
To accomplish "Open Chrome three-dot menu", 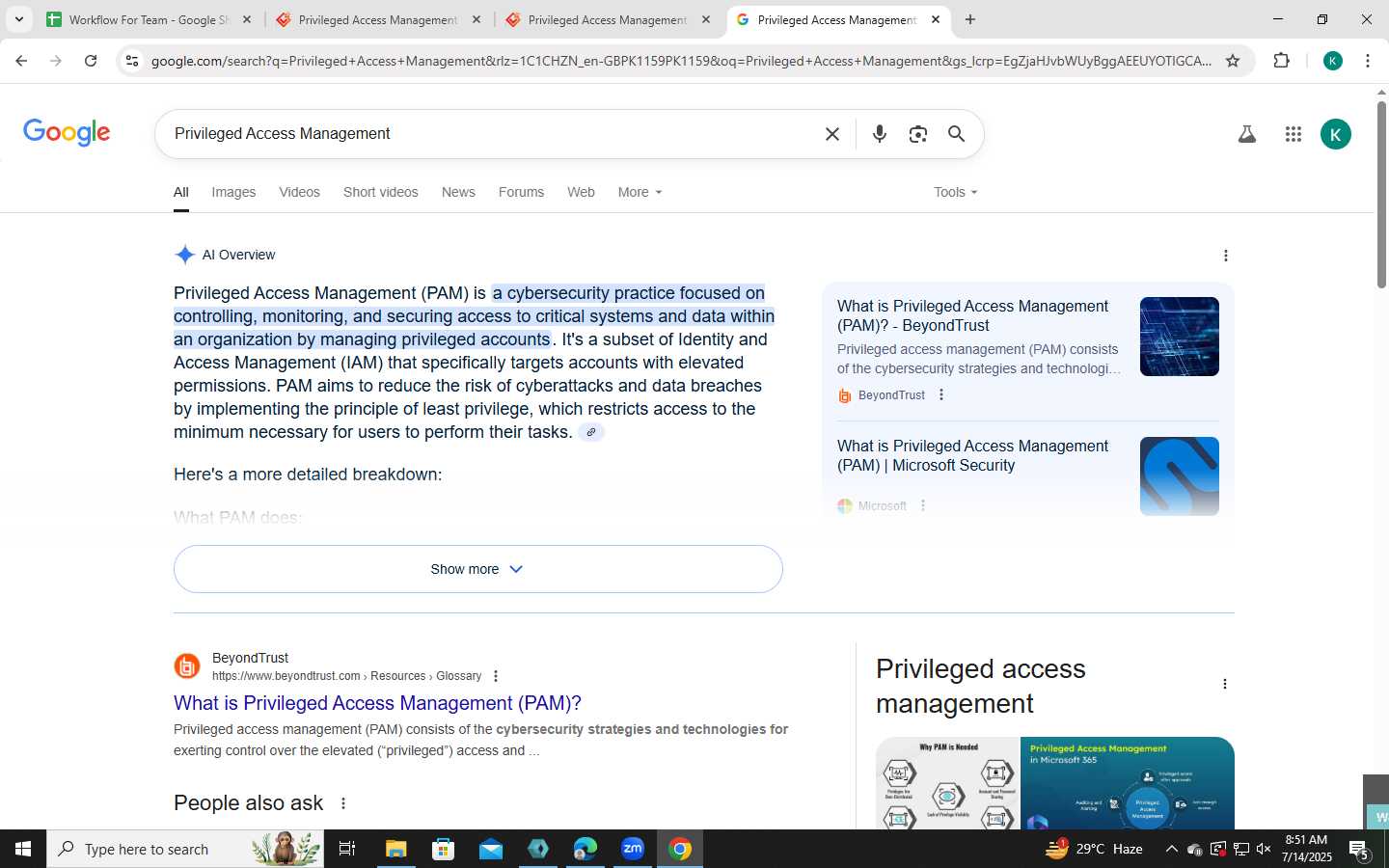I will click(x=1368, y=61).
